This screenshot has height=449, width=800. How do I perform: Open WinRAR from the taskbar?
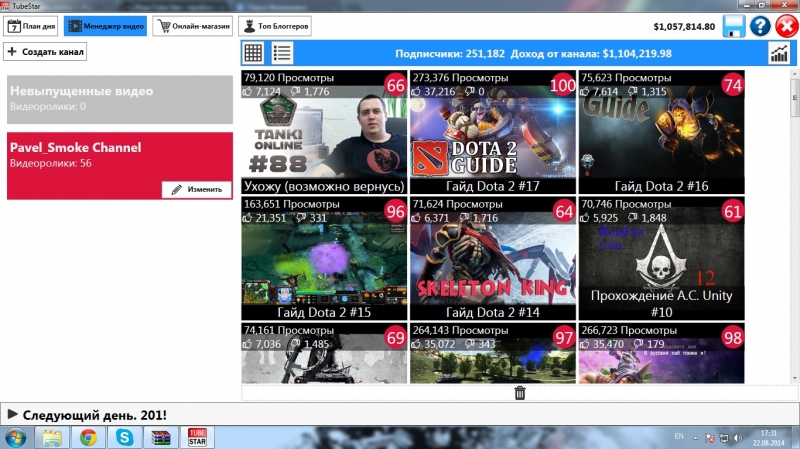tap(161, 438)
